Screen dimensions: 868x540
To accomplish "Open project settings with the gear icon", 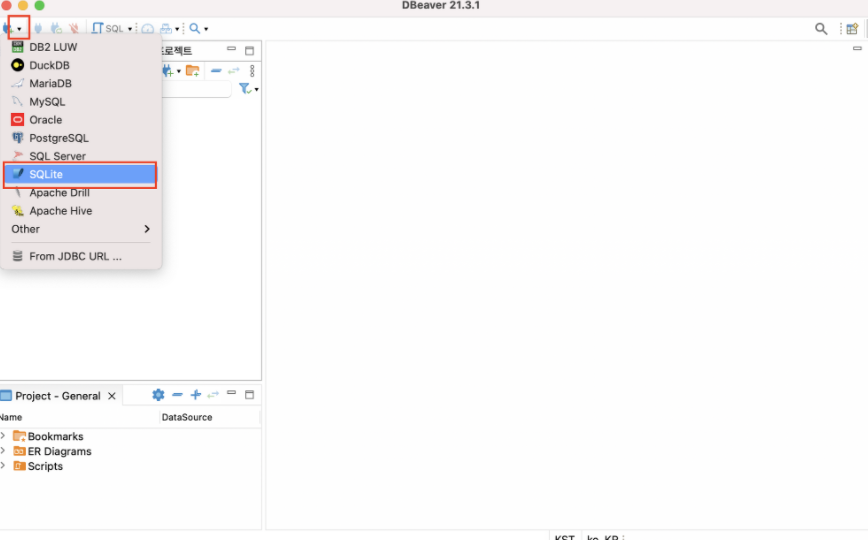I will pyautogui.click(x=158, y=395).
